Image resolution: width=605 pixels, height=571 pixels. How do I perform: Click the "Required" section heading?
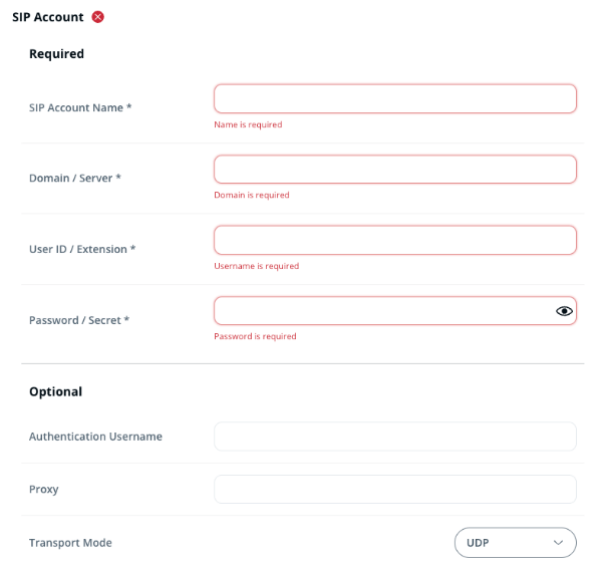(x=57, y=54)
